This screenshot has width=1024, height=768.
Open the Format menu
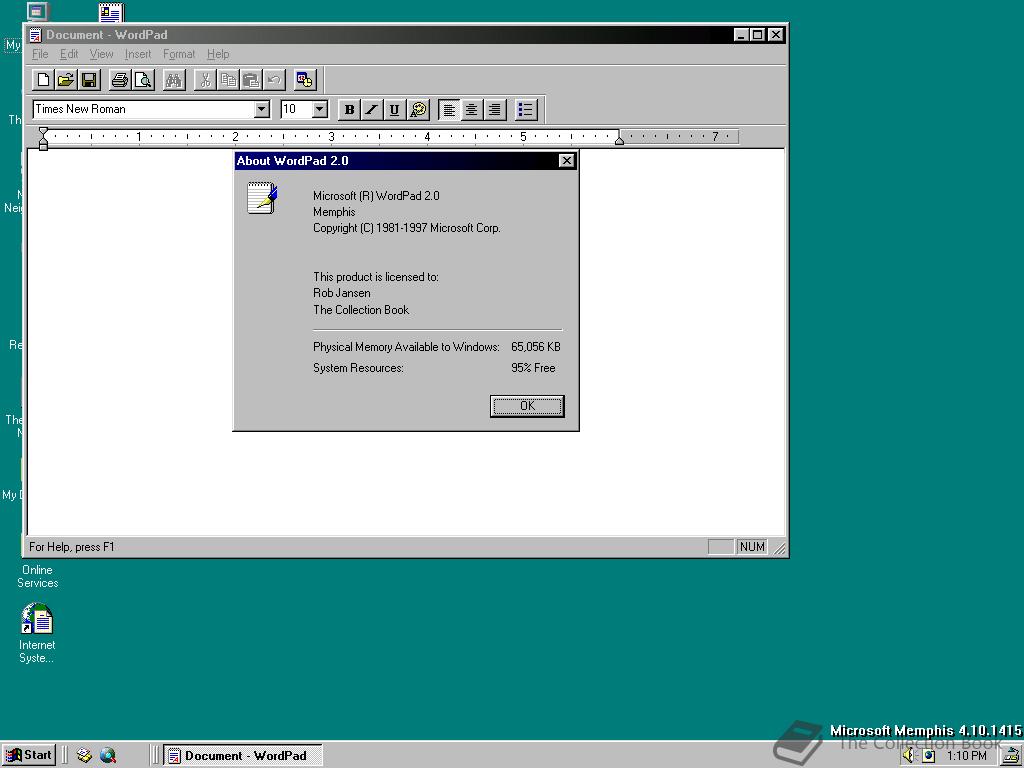click(179, 54)
